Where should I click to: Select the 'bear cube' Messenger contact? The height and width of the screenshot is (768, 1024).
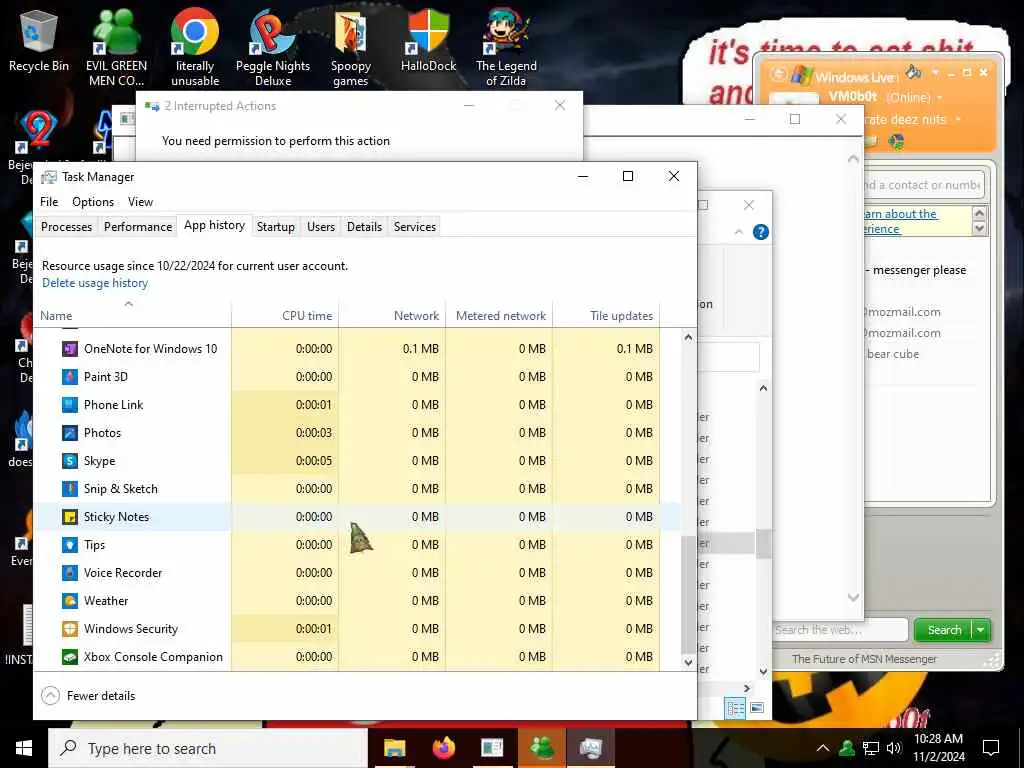click(893, 354)
